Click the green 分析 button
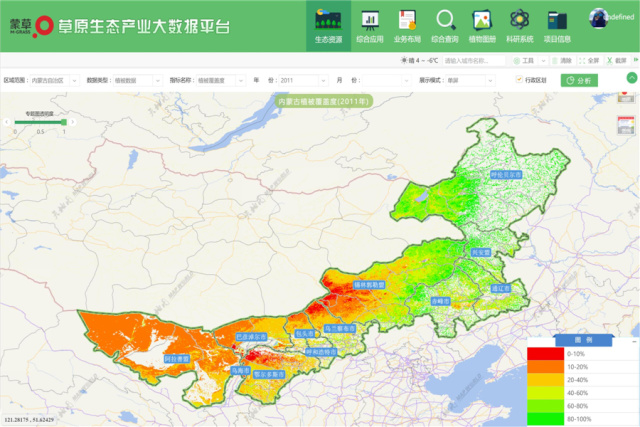 point(577,80)
